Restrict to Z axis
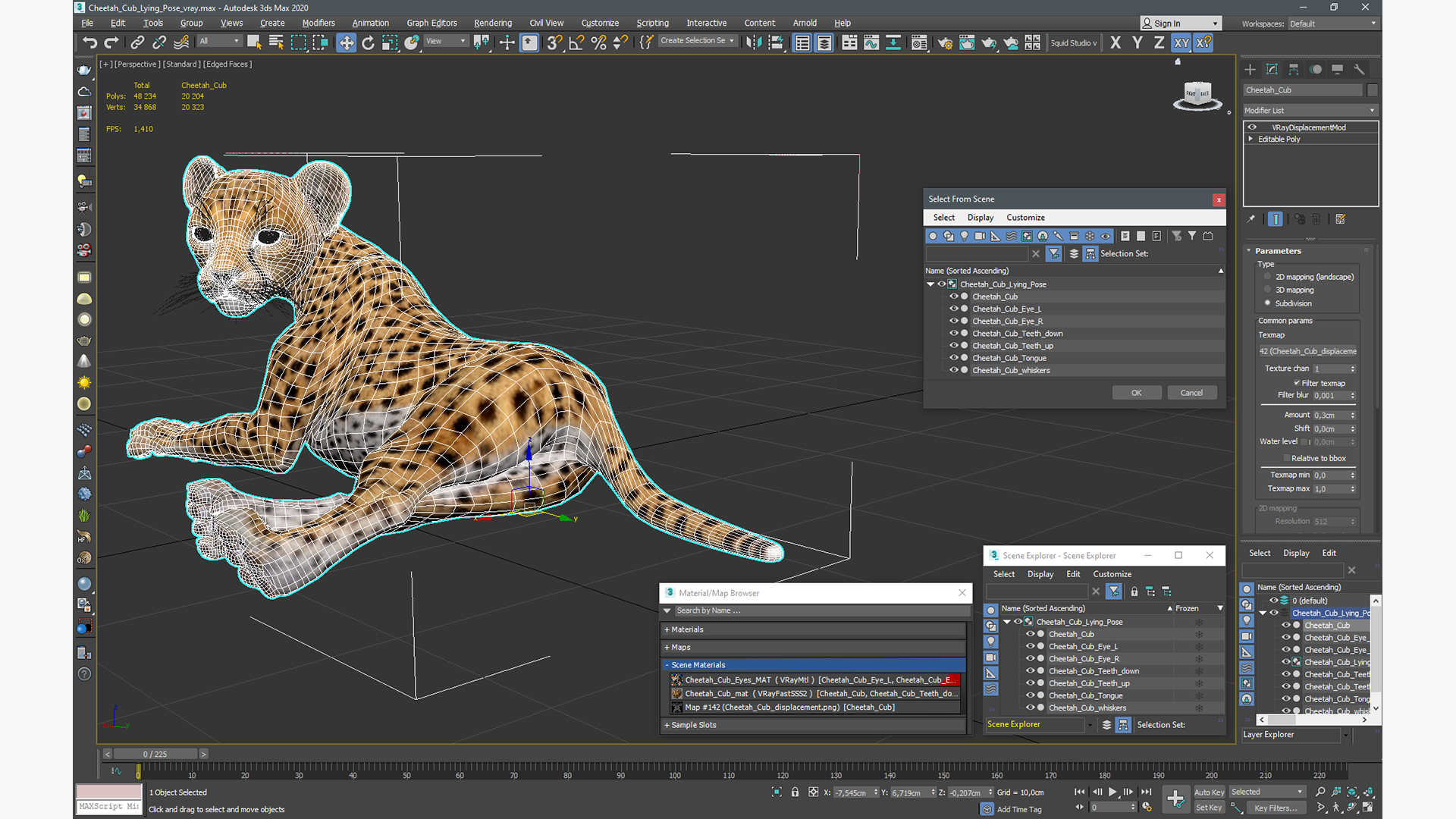The width and height of the screenshot is (1456, 819). coord(1159,42)
